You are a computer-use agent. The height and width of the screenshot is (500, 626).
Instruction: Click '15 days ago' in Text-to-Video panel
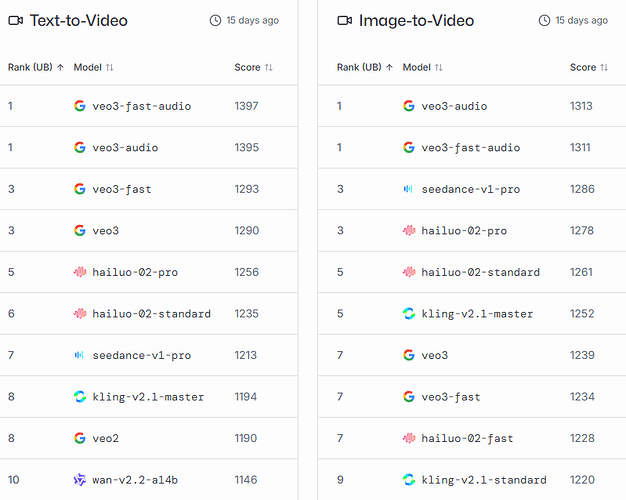click(x=253, y=20)
